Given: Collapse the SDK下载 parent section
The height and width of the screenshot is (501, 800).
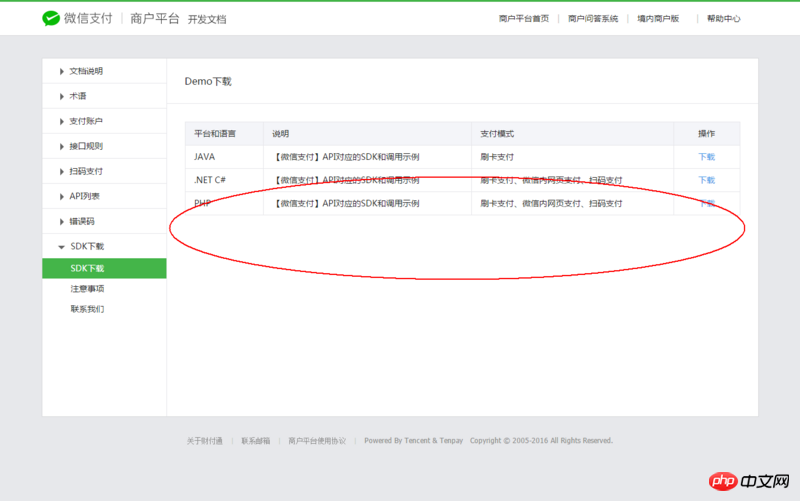Looking at the screenshot, I should [86, 246].
